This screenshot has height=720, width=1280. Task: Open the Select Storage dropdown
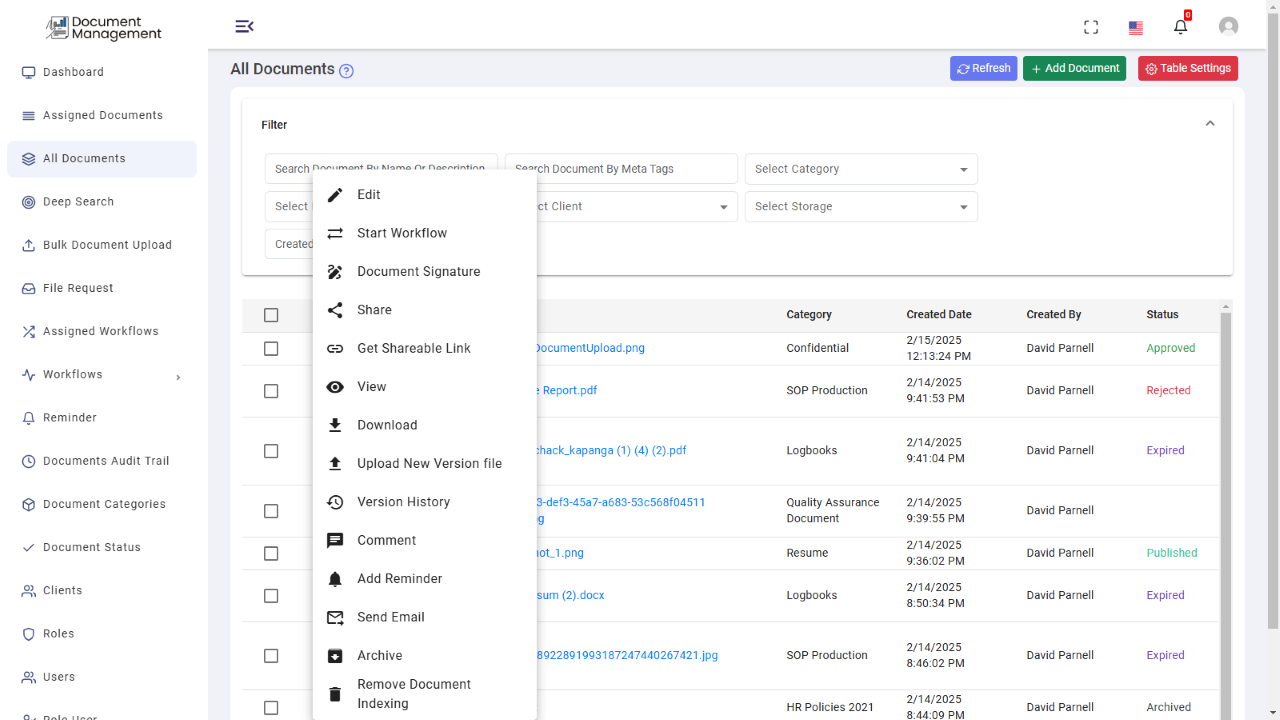(x=860, y=207)
